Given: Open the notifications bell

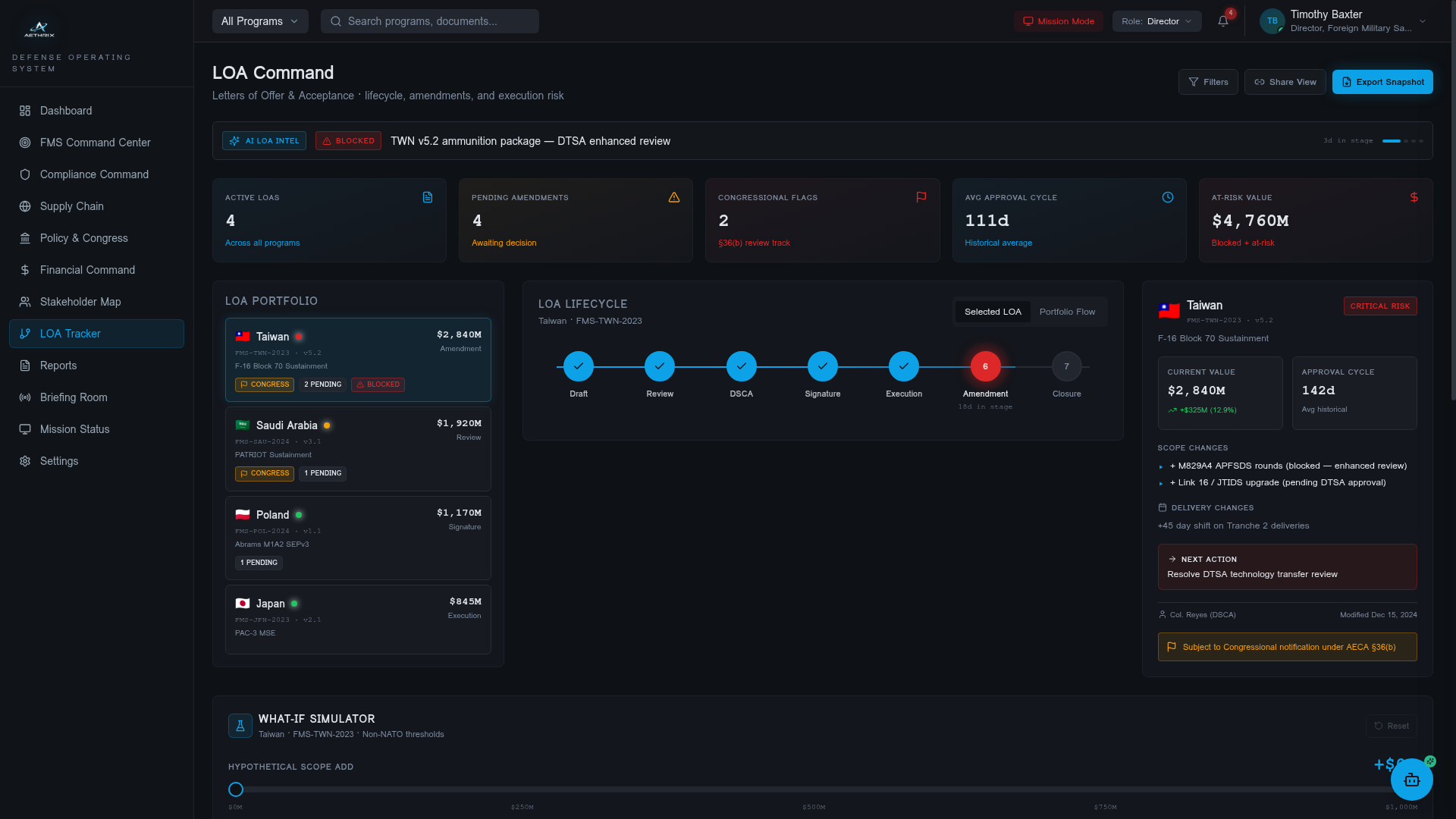Looking at the screenshot, I should [x=1223, y=21].
